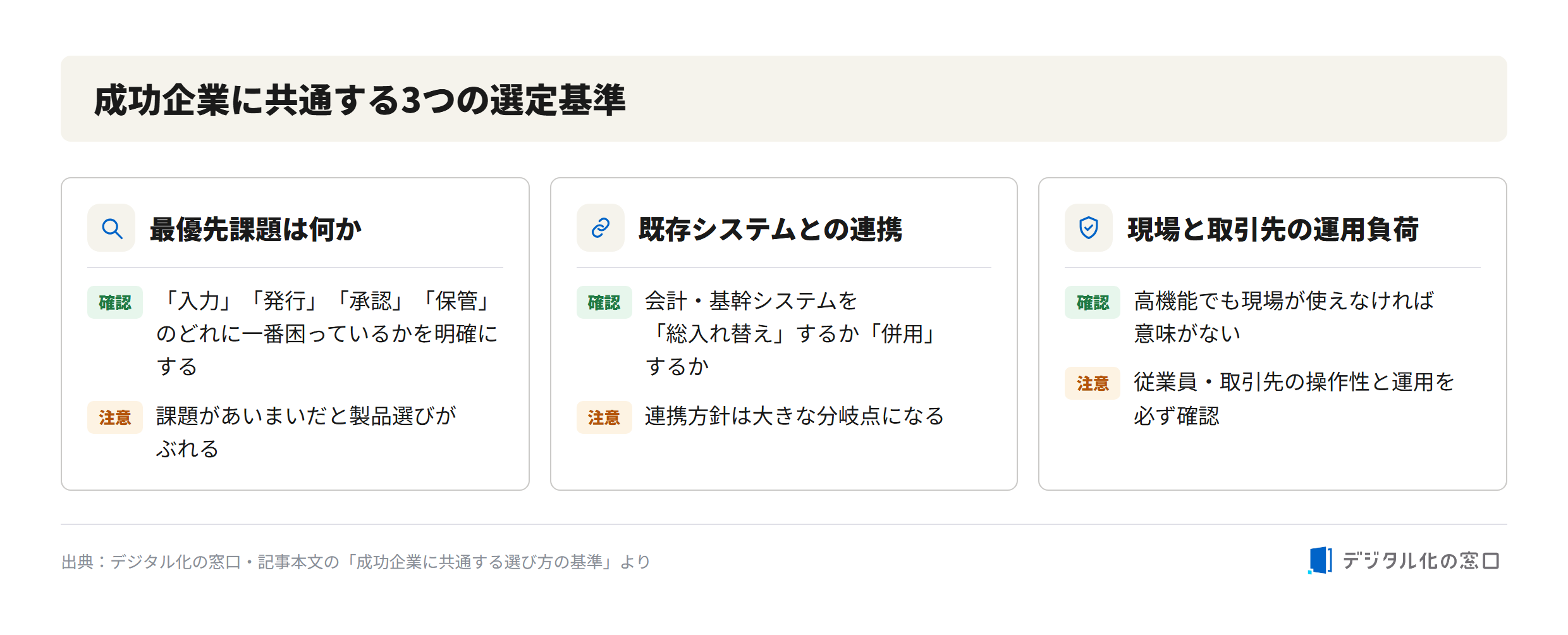Click the text 高機能でも現場が使えなければ意味がない
The width and height of the screenshot is (1568, 635).
point(1283,317)
